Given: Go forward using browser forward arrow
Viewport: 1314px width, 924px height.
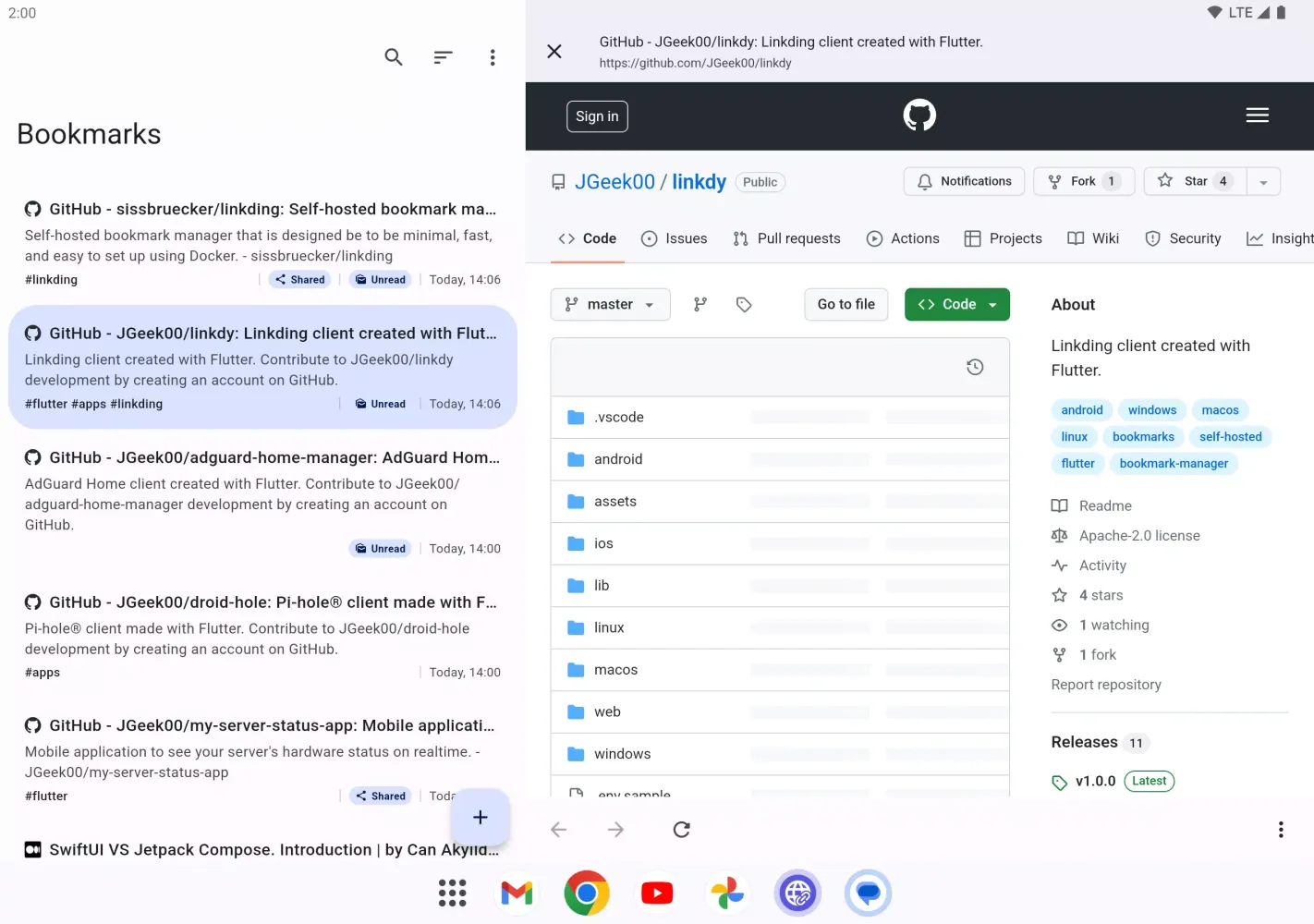Looking at the screenshot, I should [616, 830].
